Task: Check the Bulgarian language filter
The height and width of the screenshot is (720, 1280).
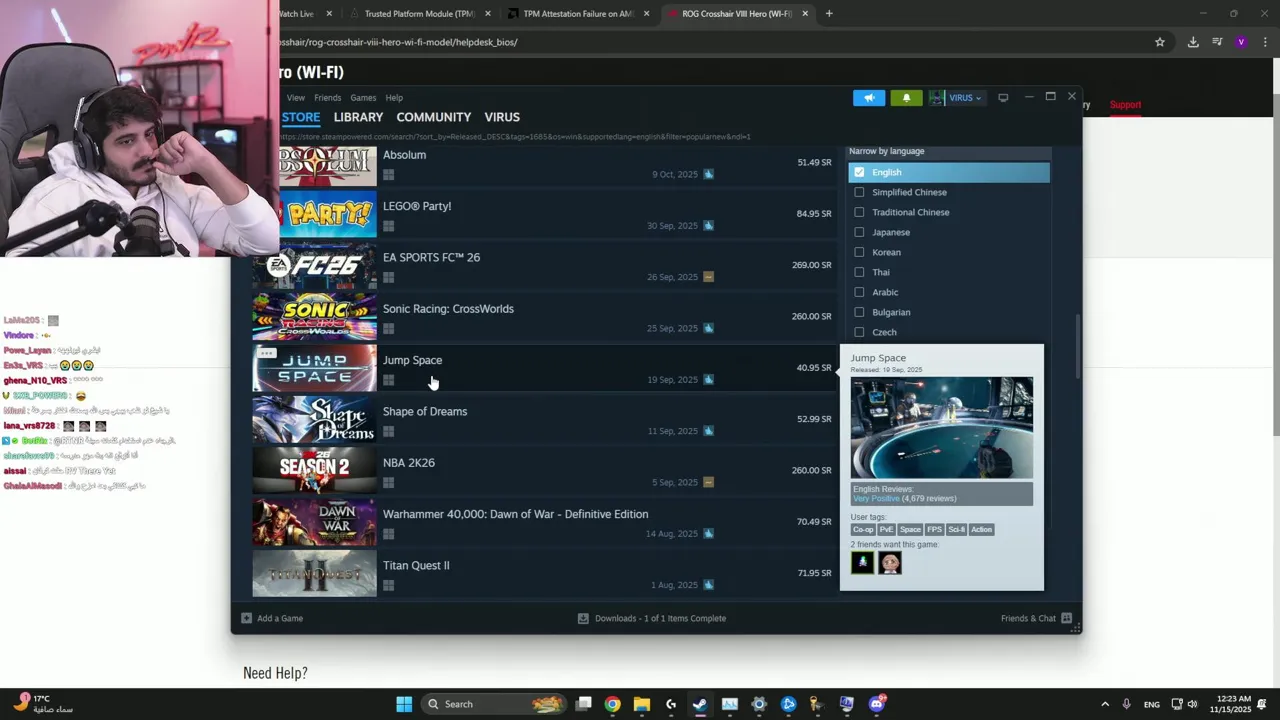Action: coord(859,312)
